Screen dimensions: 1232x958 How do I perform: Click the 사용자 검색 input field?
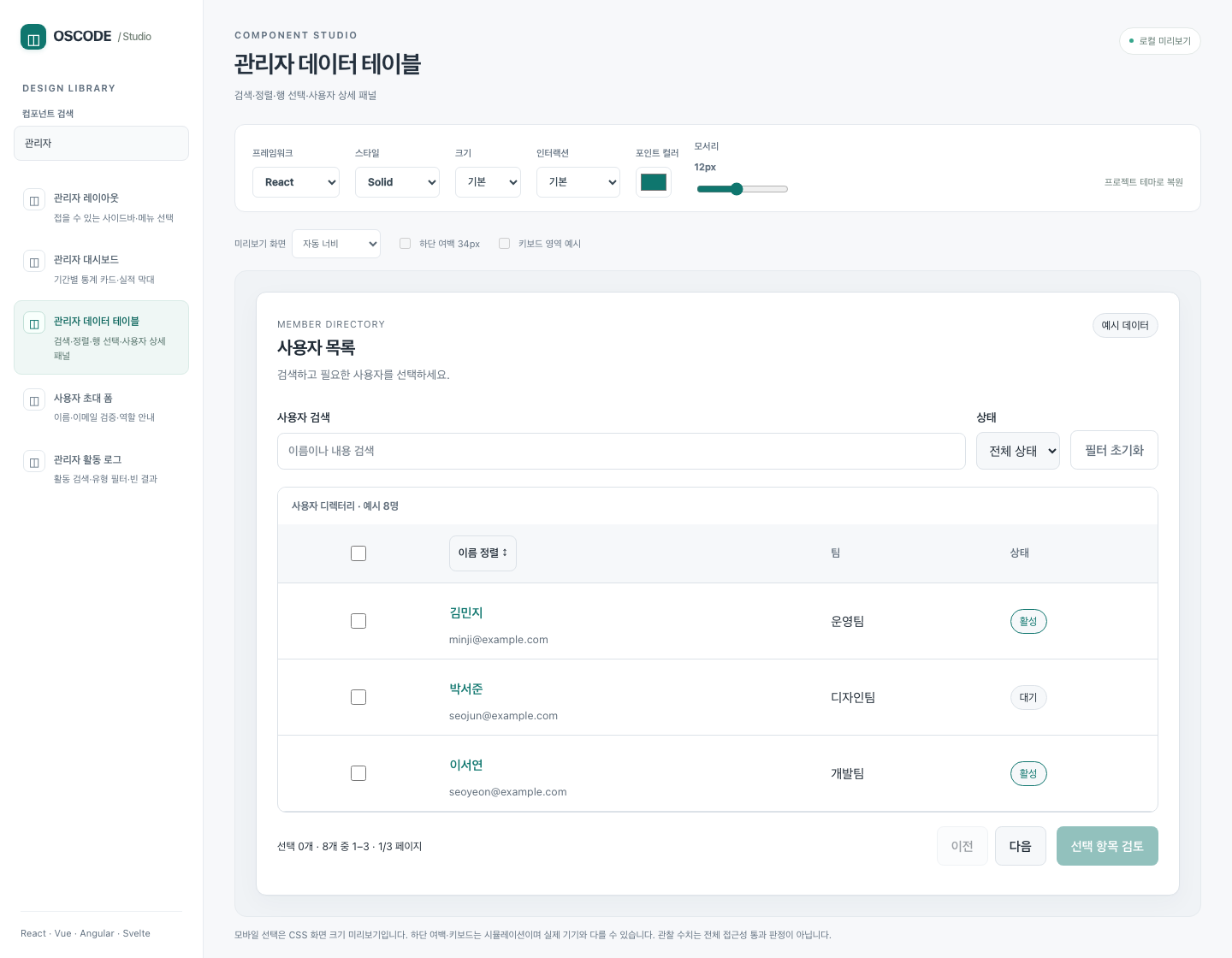(621, 451)
